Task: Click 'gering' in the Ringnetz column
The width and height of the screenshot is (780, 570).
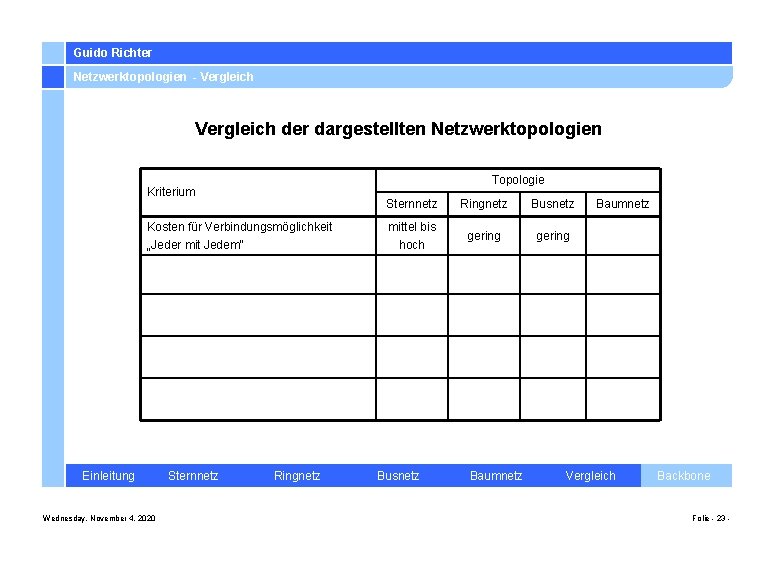Action: (x=484, y=236)
